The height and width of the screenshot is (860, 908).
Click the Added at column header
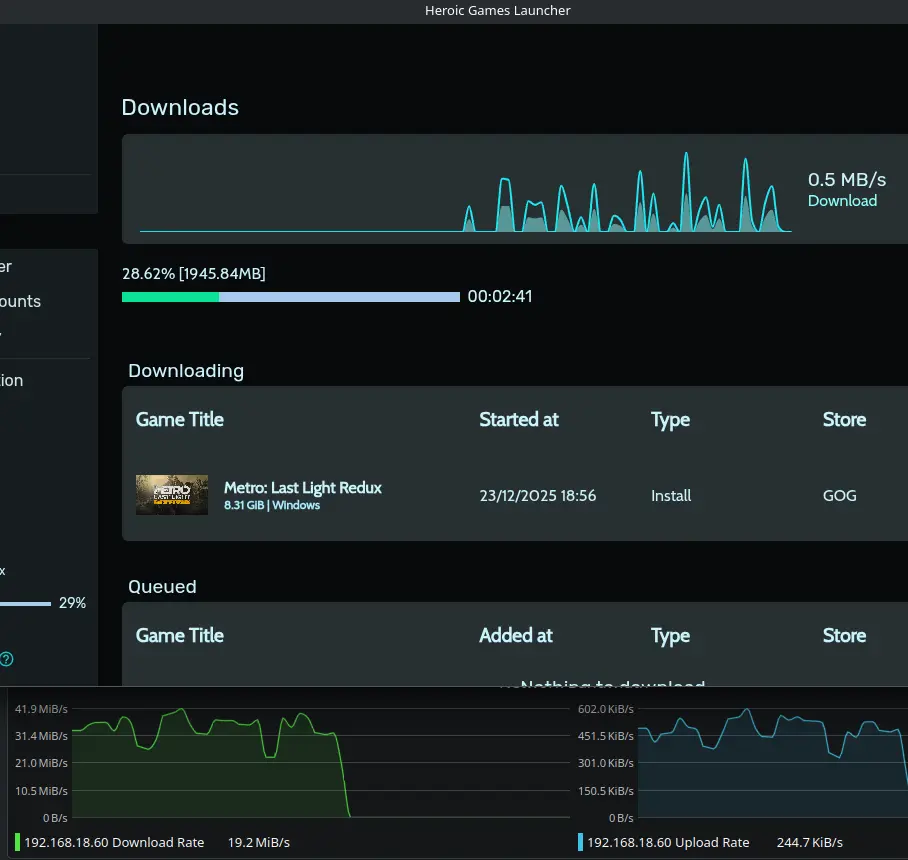[516, 635]
